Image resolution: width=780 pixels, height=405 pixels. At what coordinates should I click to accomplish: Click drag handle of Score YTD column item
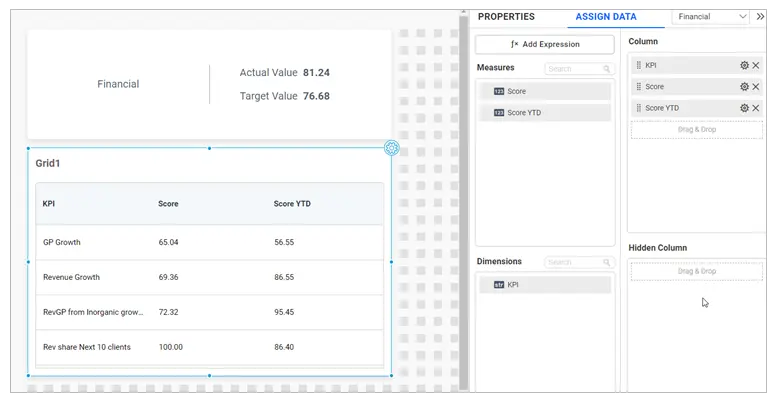[x=639, y=108]
